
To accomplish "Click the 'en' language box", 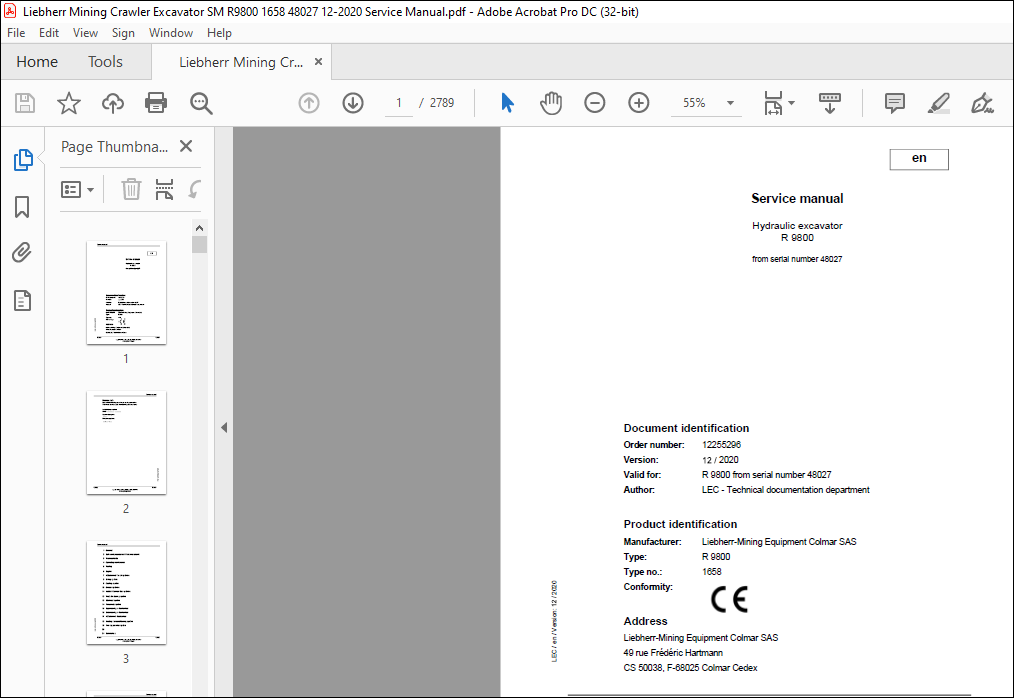I will point(919,159).
